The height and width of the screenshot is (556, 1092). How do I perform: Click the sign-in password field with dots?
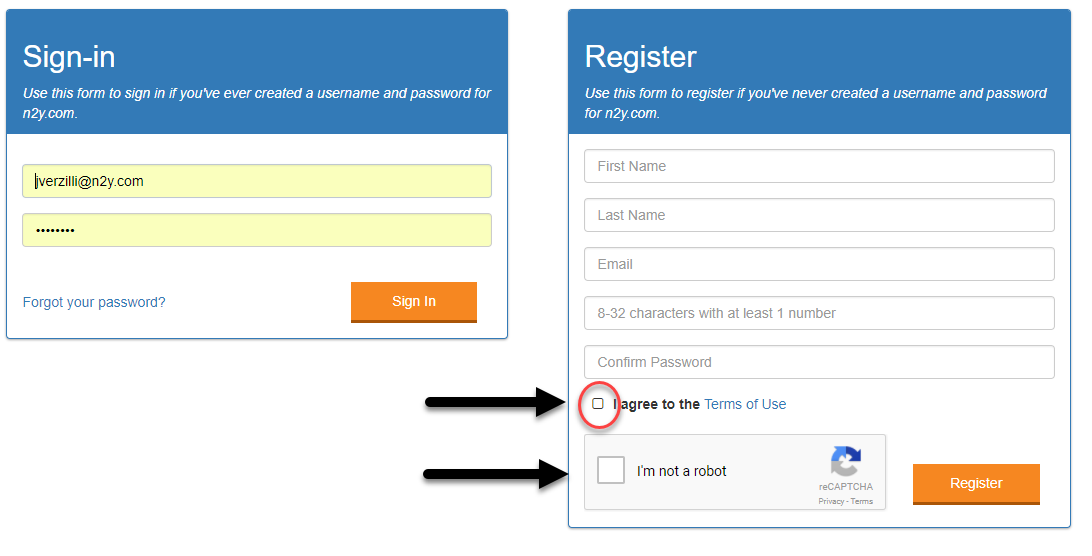(257, 230)
